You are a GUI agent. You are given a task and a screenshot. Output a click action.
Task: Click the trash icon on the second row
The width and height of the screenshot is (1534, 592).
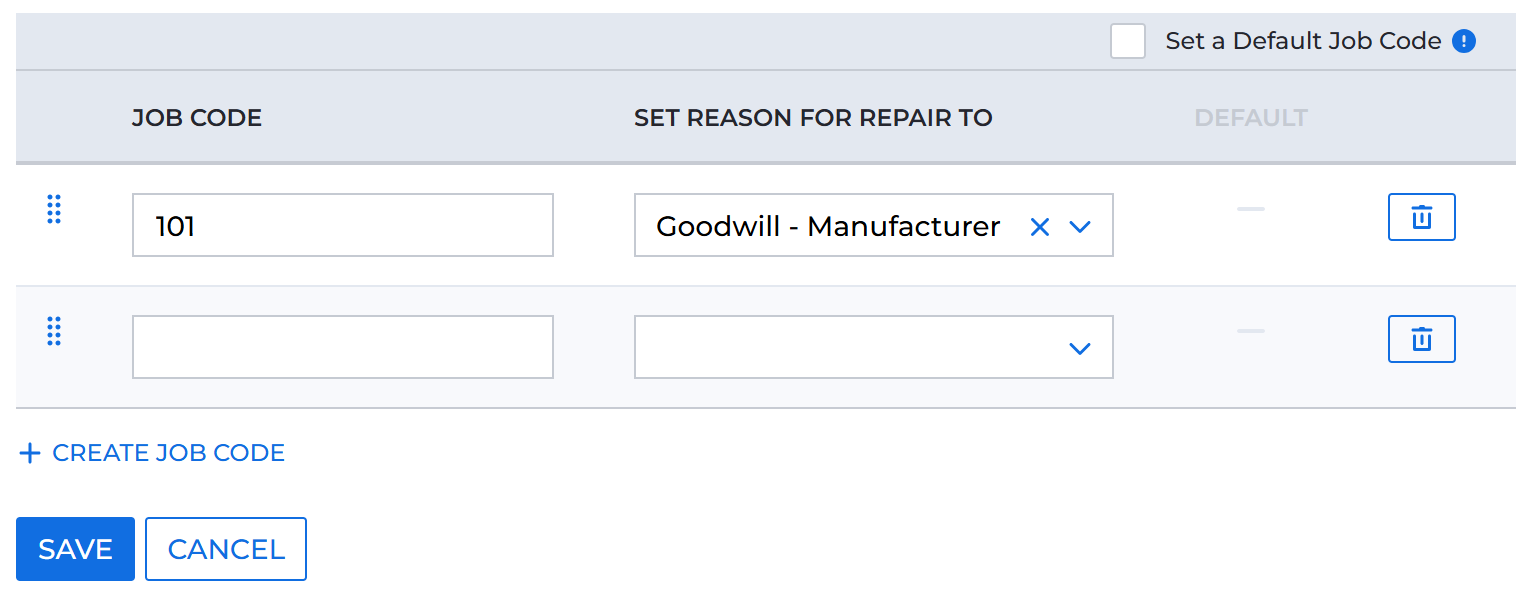point(1421,339)
